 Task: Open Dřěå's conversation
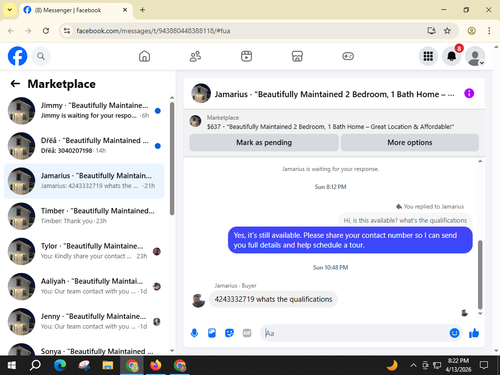coord(84,146)
